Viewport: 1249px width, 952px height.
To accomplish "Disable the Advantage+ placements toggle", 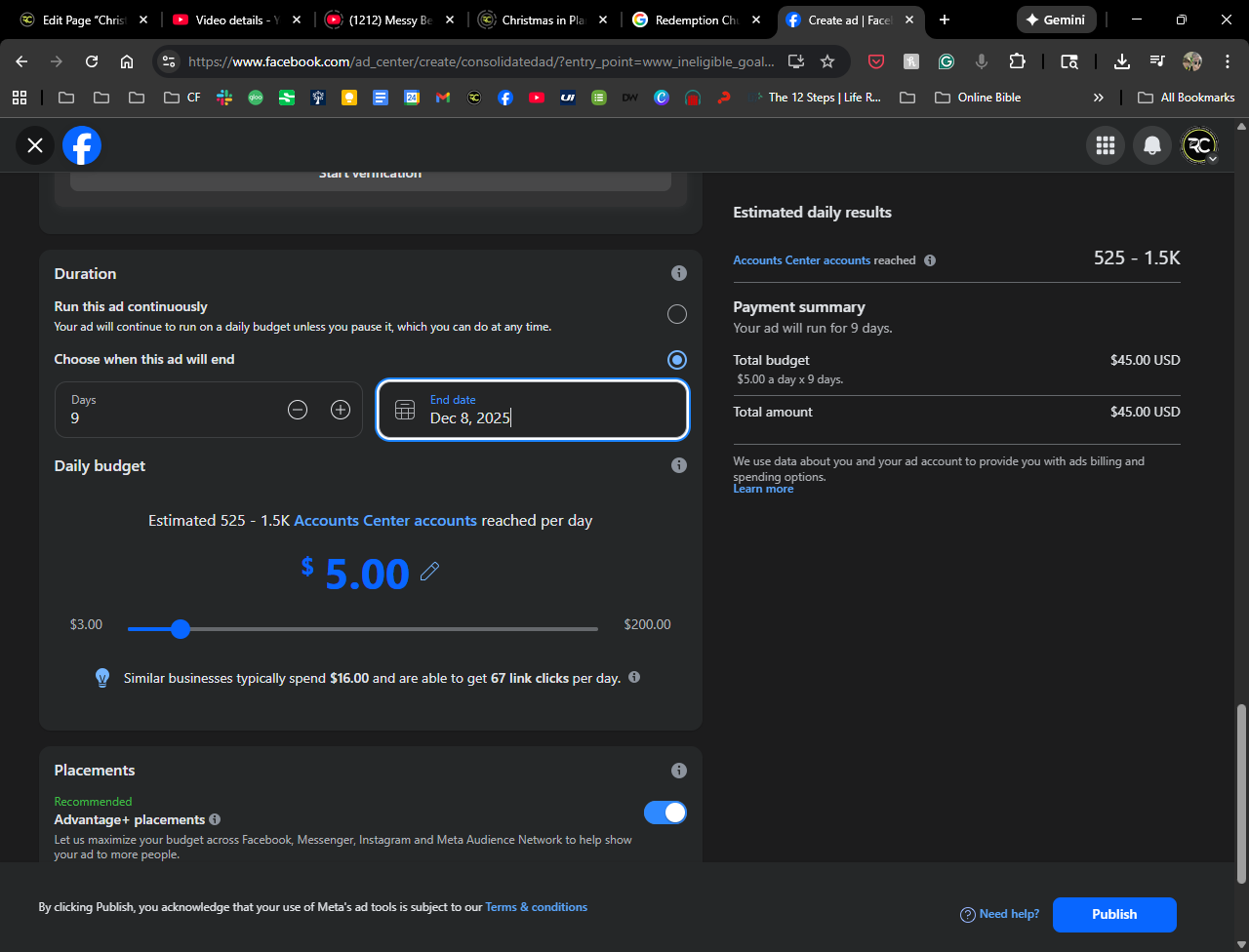I will (665, 813).
